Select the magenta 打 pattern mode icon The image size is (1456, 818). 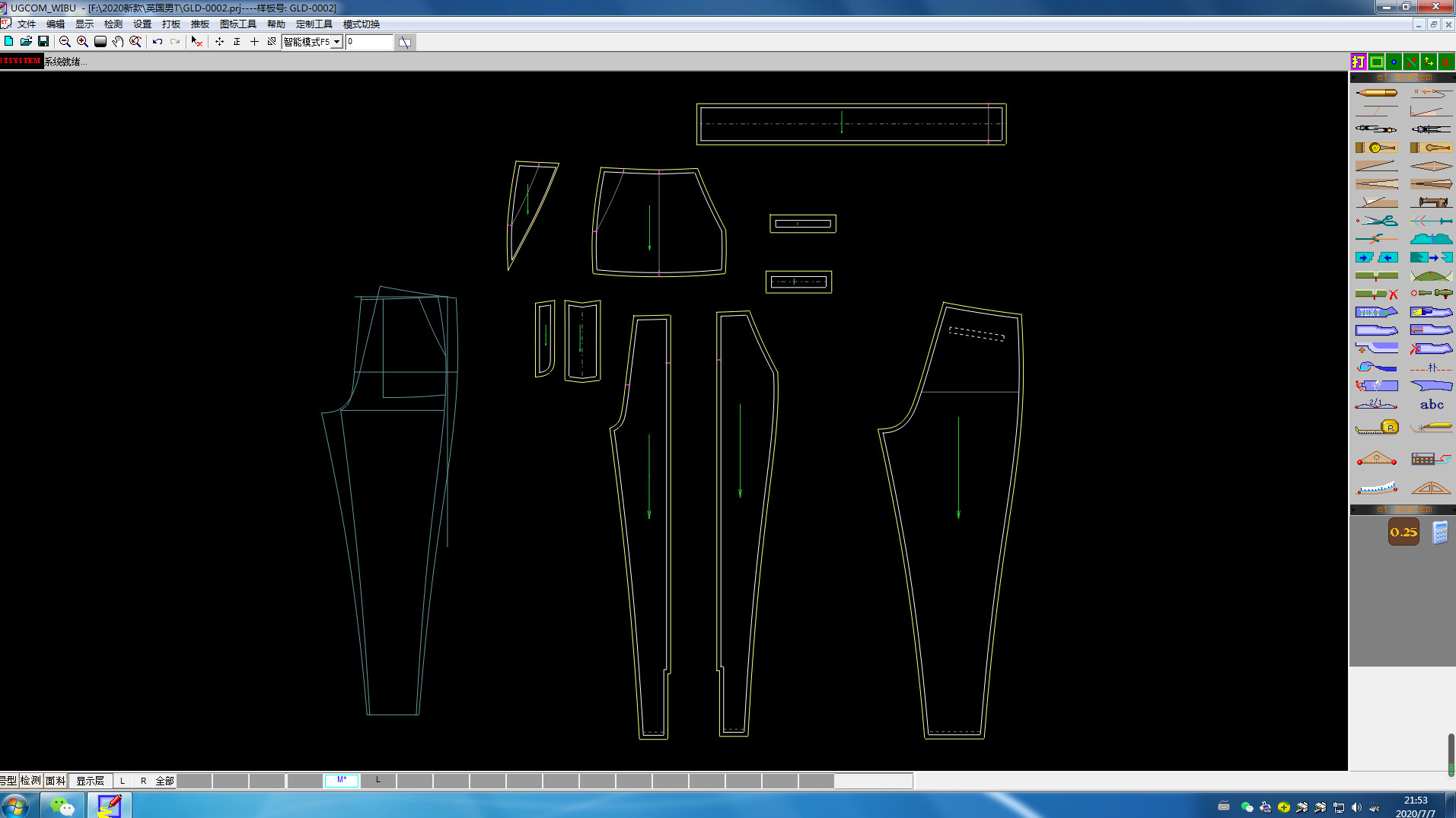pos(1359,62)
